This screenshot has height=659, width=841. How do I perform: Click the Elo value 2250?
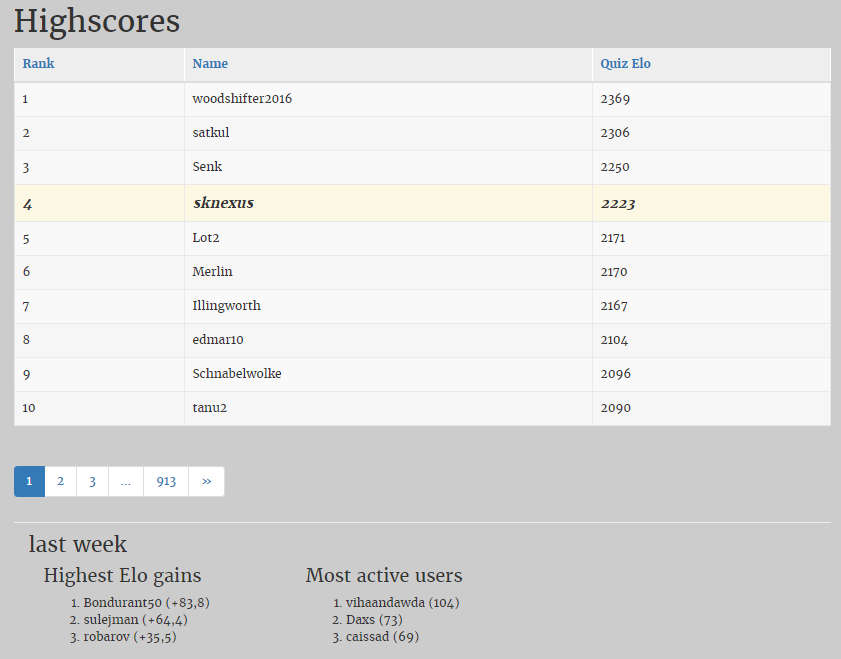pyautogui.click(x=615, y=167)
